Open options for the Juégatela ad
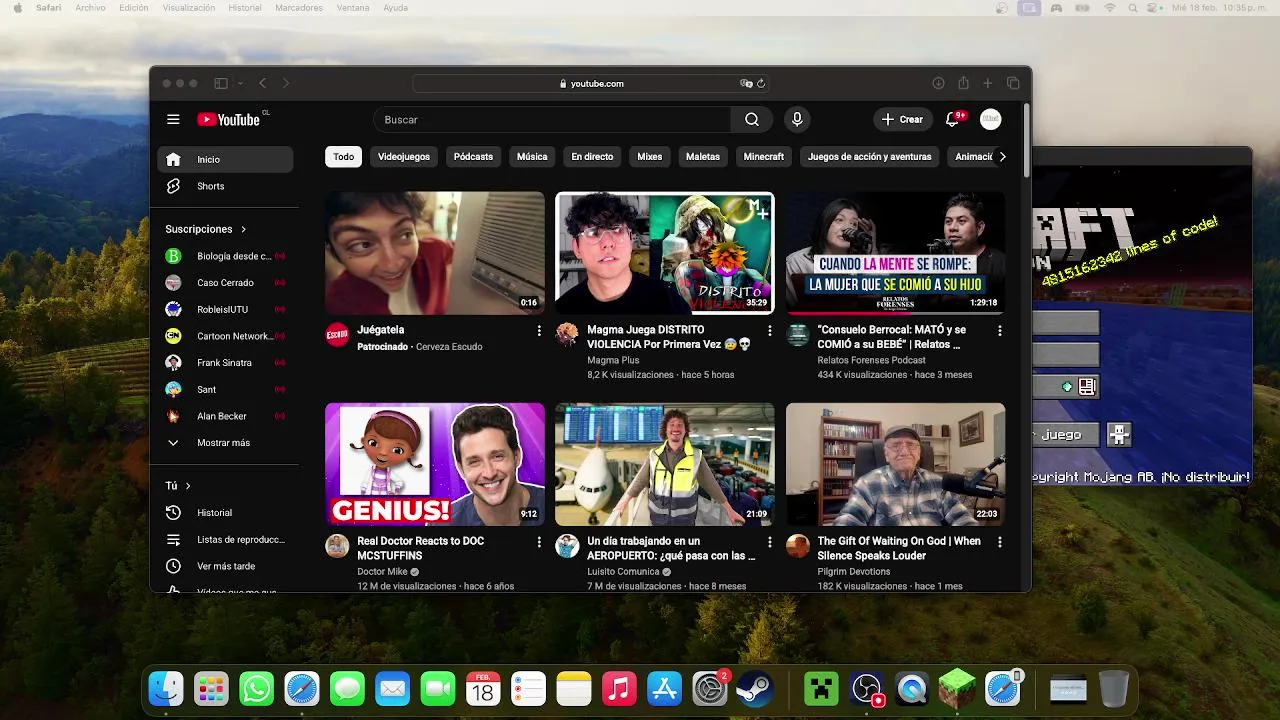Screen dimensions: 1280x720 click(x=539, y=330)
